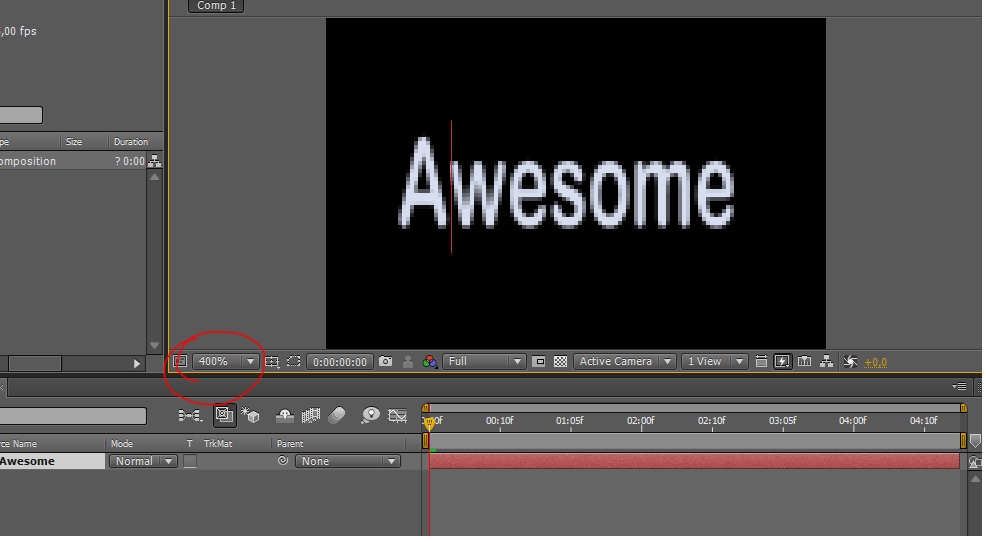Image resolution: width=986 pixels, height=542 pixels.
Task: Toggle the Draft 3D button in timeline
Action: click(250, 415)
